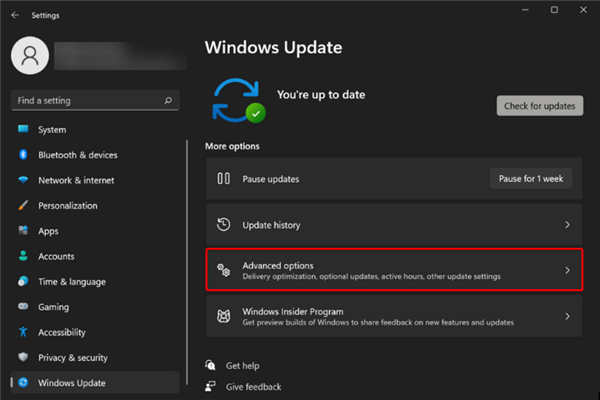Minimize the Settings window

pos(525,10)
